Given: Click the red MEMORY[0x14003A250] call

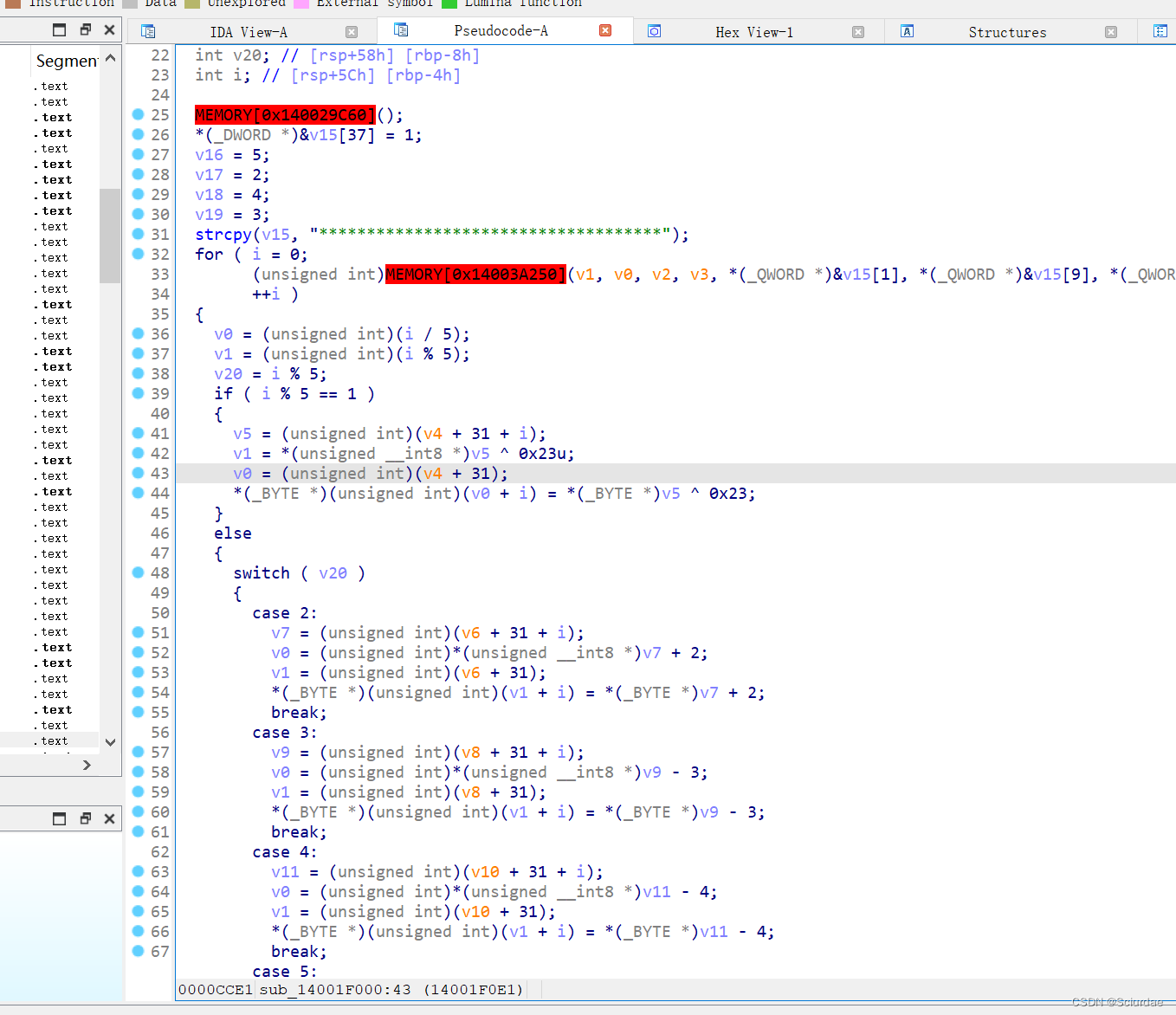Looking at the screenshot, I should point(475,275).
